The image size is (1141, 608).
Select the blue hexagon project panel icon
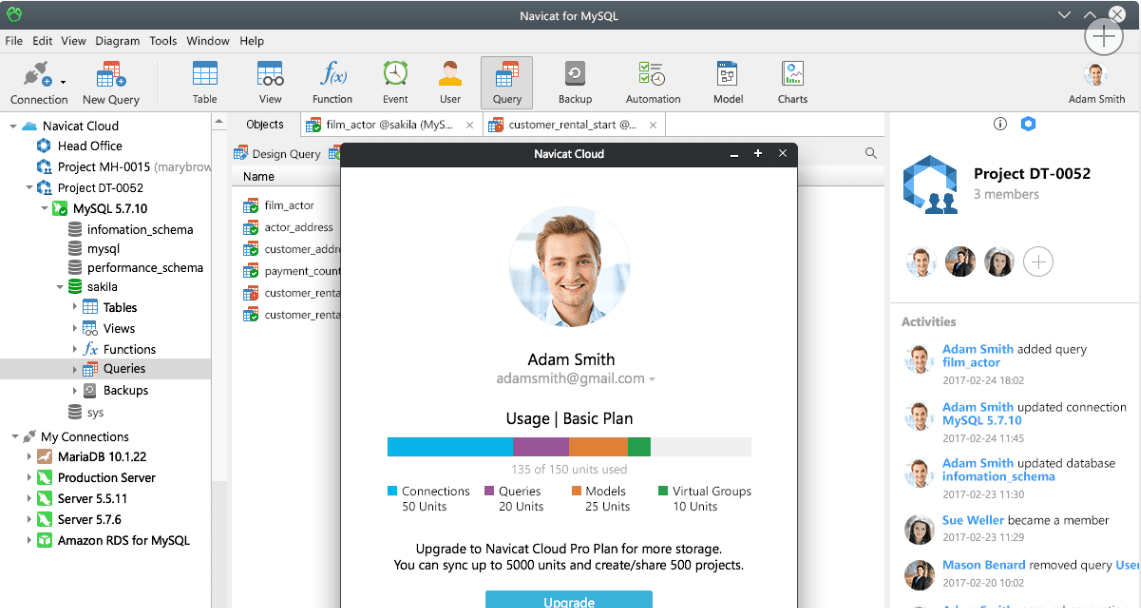tap(1027, 124)
